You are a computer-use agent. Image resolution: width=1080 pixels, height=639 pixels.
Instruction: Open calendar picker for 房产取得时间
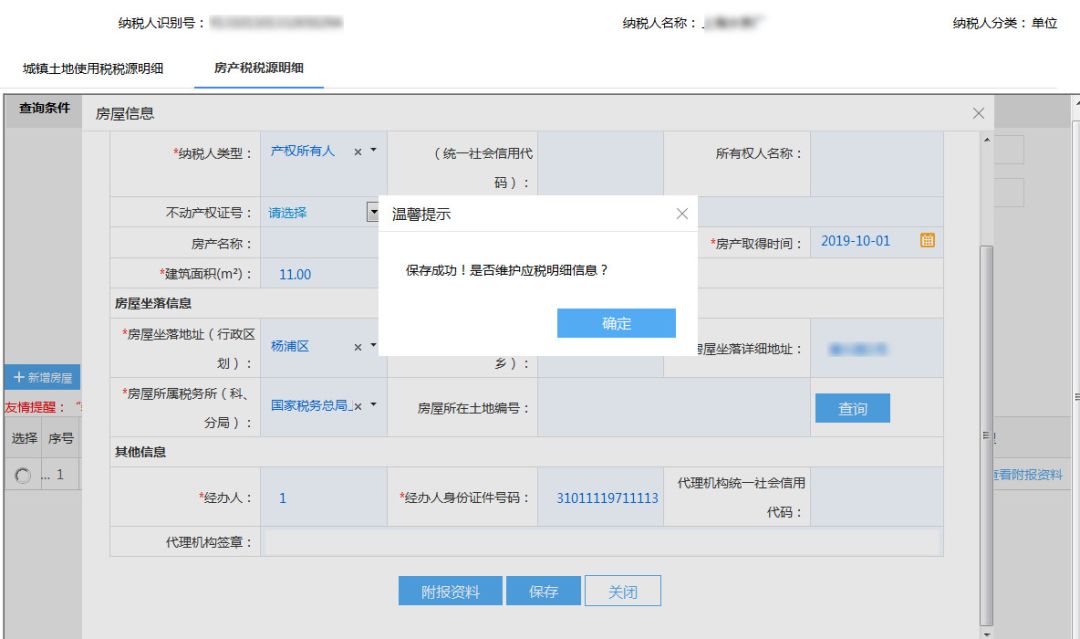click(927, 241)
